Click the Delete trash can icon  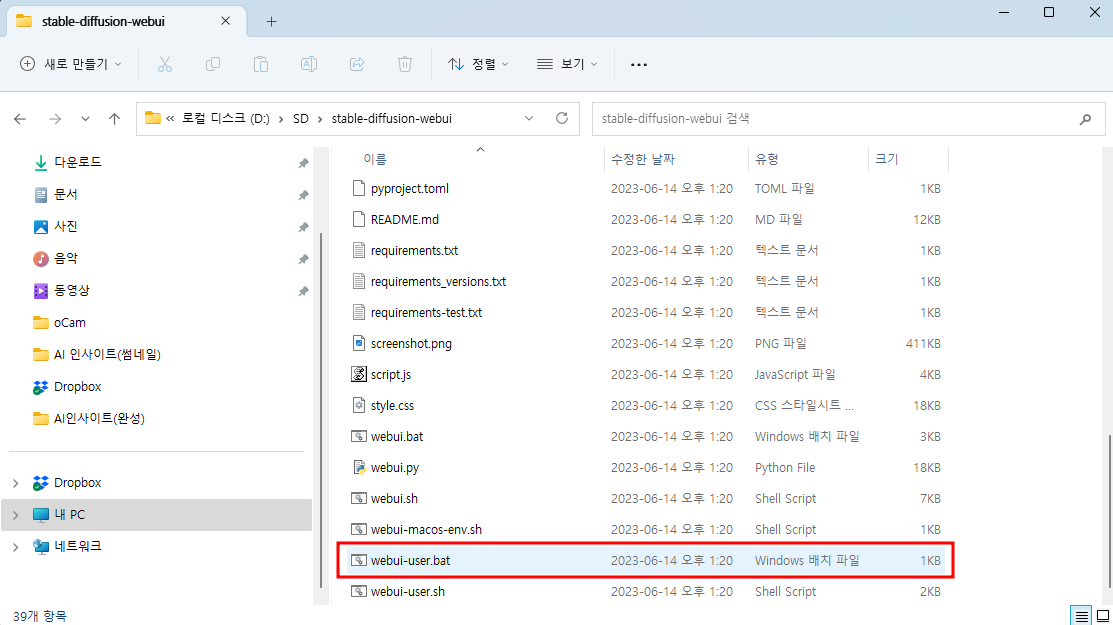click(x=405, y=65)
